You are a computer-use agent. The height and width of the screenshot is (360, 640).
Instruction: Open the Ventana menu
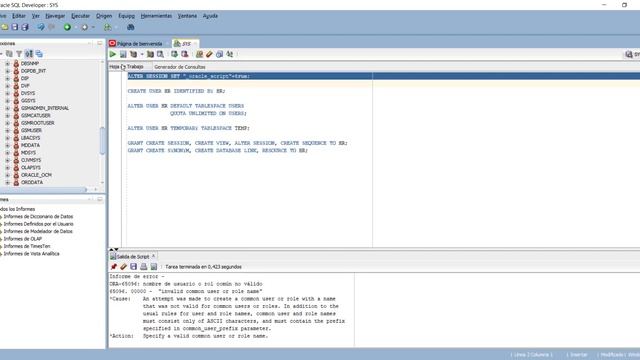(187, 16)
